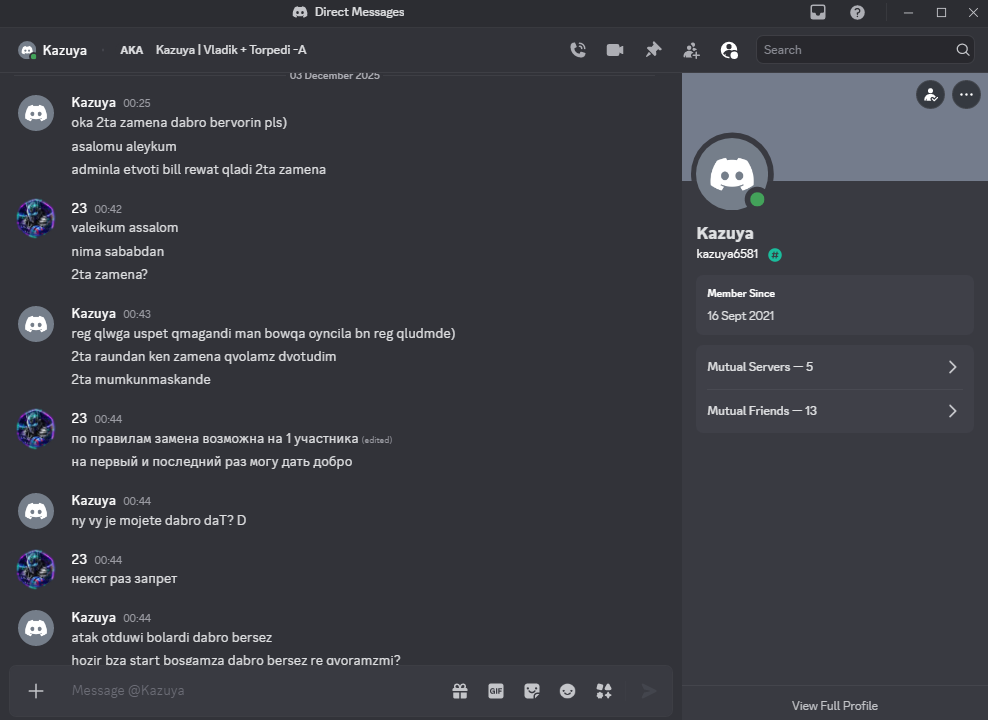988x720 pixels.
Task: Click message 'некст раз запрет'
Action: click(x=124, y=578)
